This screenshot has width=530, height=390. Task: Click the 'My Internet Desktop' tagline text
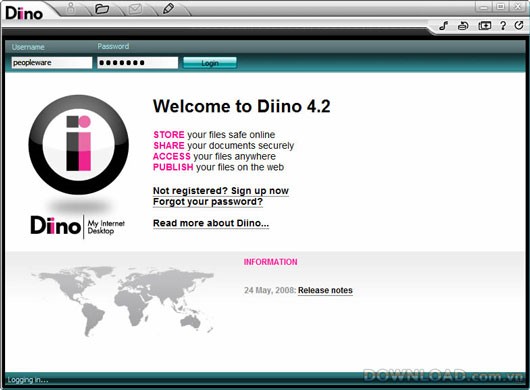click(x=106, y=227)
